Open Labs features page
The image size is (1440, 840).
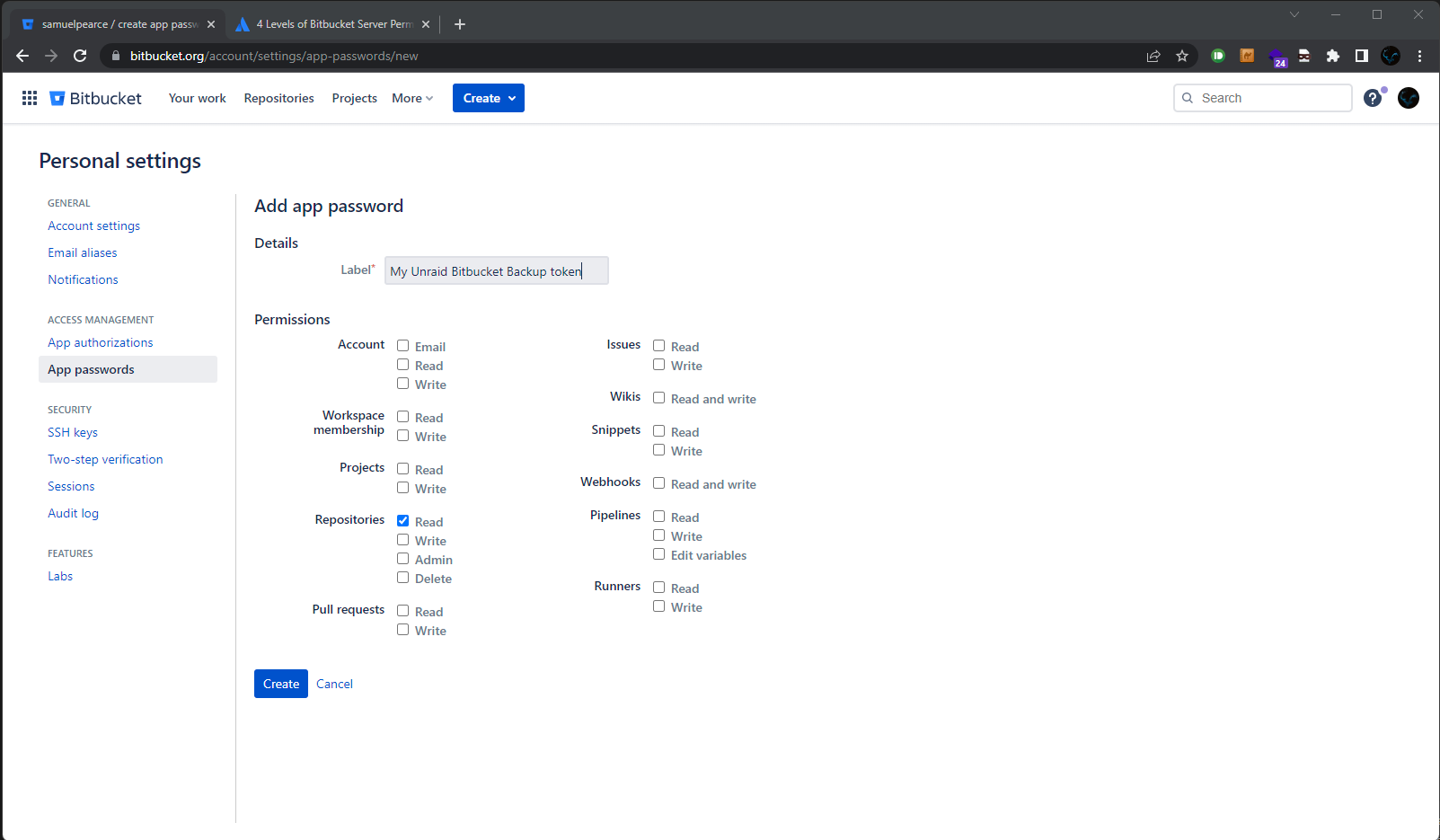tap(60, 576)
